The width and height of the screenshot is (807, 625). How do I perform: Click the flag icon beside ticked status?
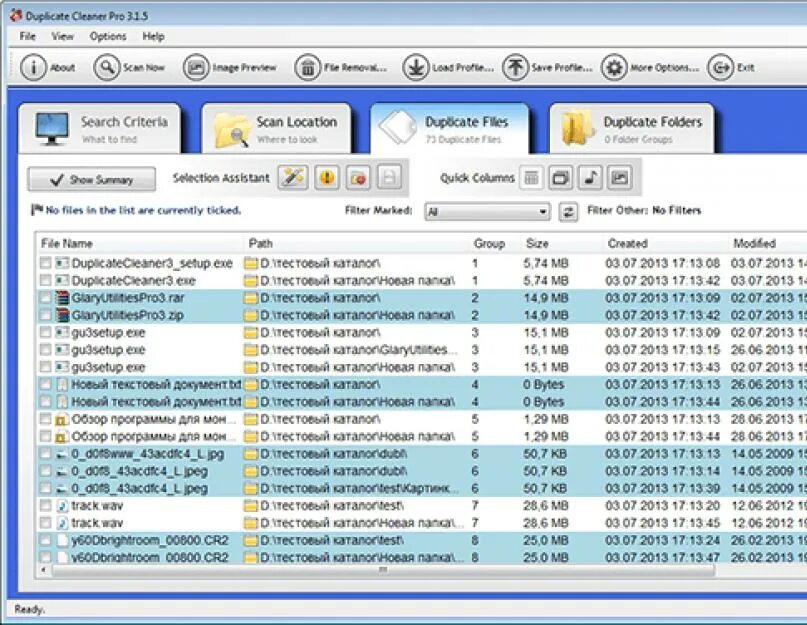pos(37,210)
